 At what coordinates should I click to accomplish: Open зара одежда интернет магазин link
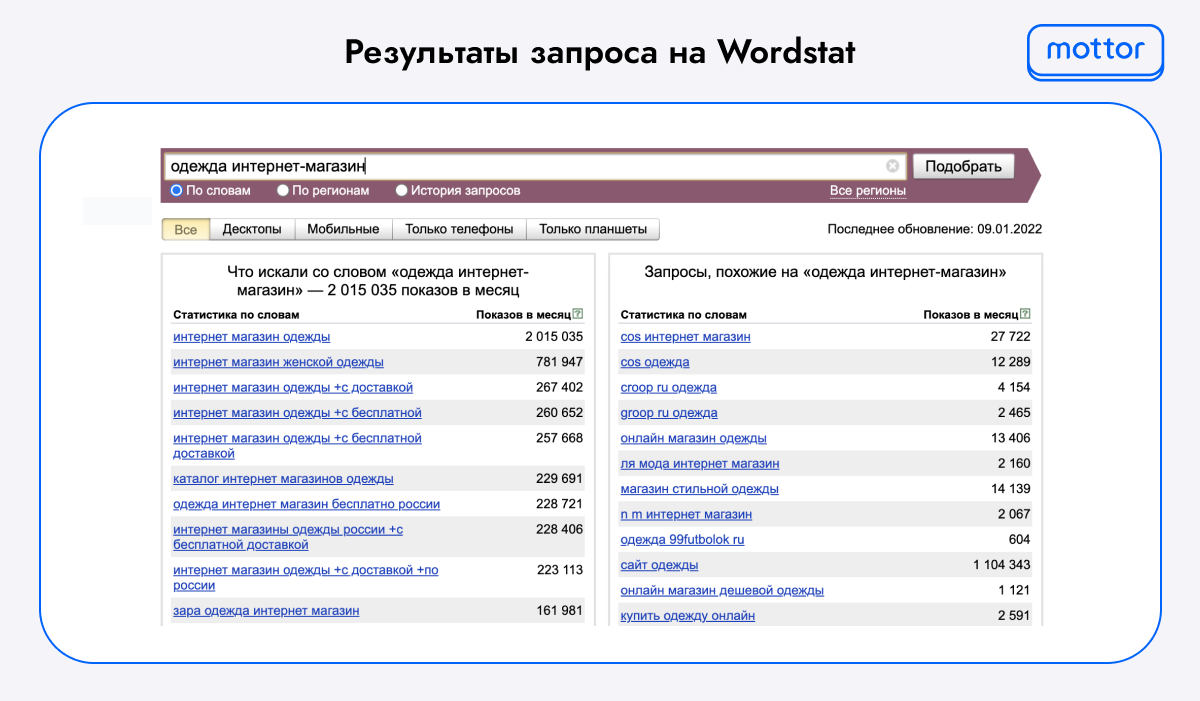pos(266,610)
